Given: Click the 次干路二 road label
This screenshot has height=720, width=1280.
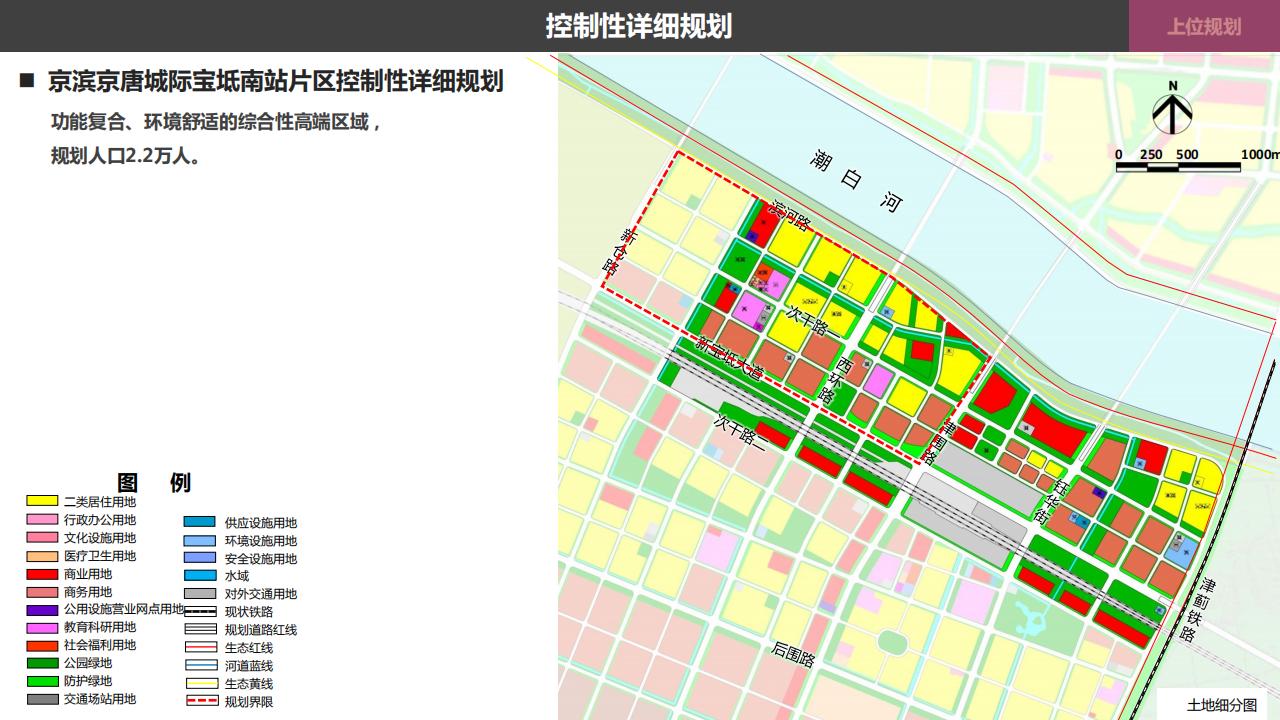Looking at the screenshot, I should point(741,431).
